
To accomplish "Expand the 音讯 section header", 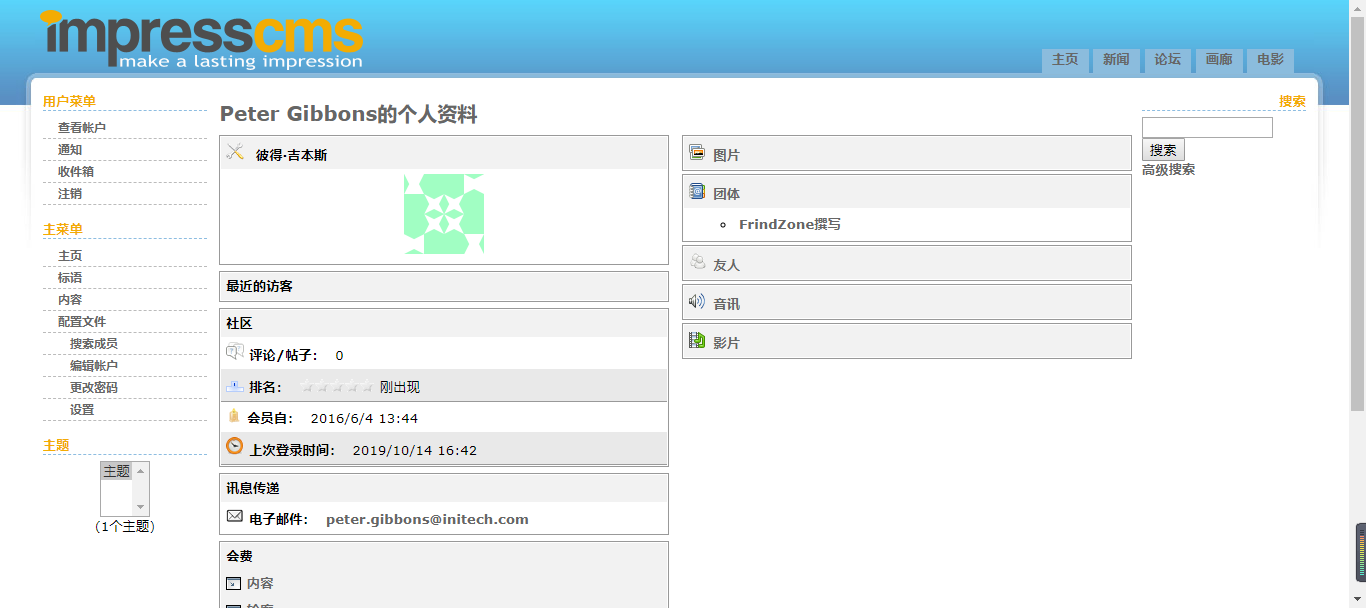I will (907, 302).
